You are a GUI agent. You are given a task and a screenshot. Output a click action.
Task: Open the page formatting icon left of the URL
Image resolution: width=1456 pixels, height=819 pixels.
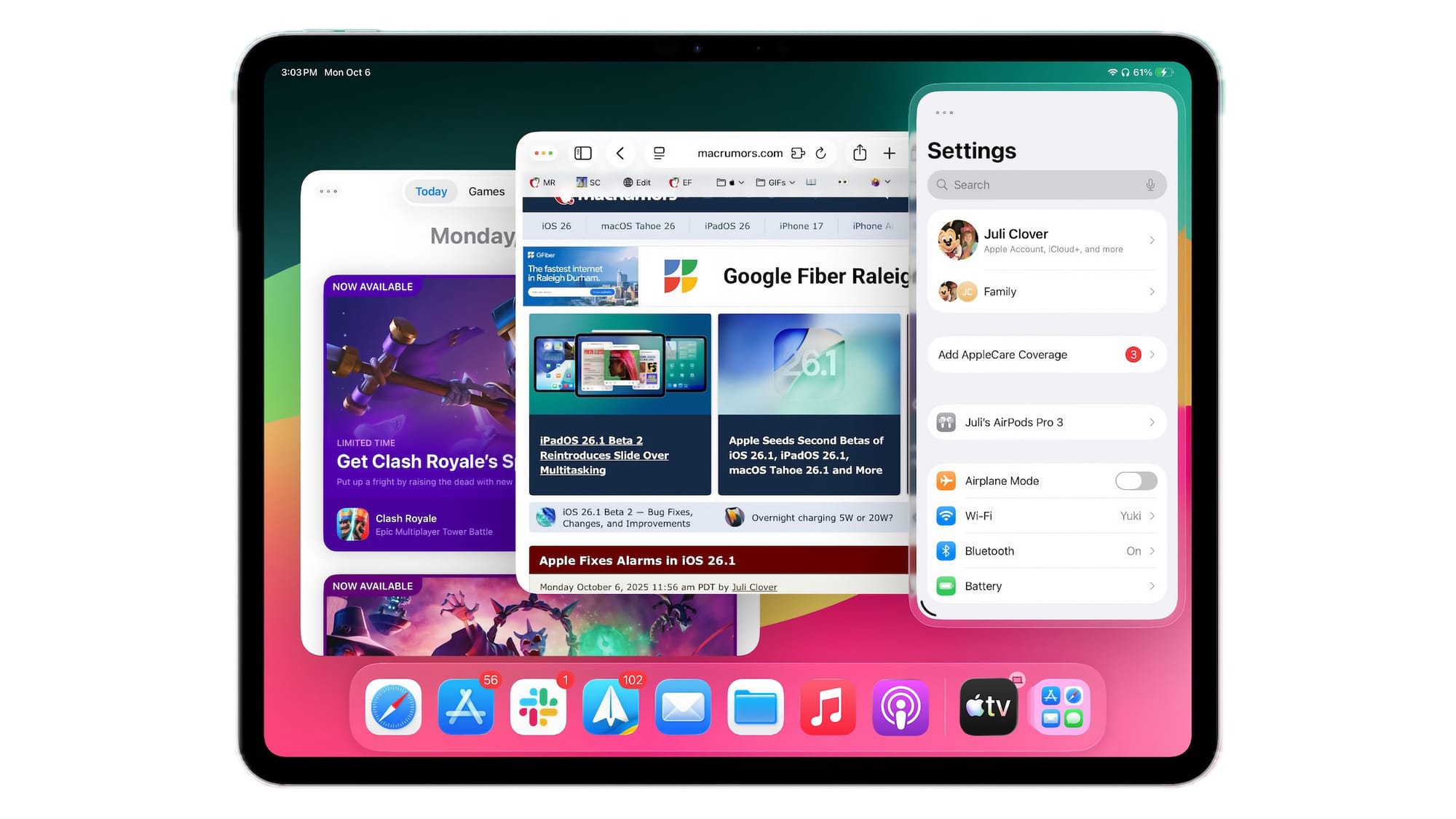(659, 153)
